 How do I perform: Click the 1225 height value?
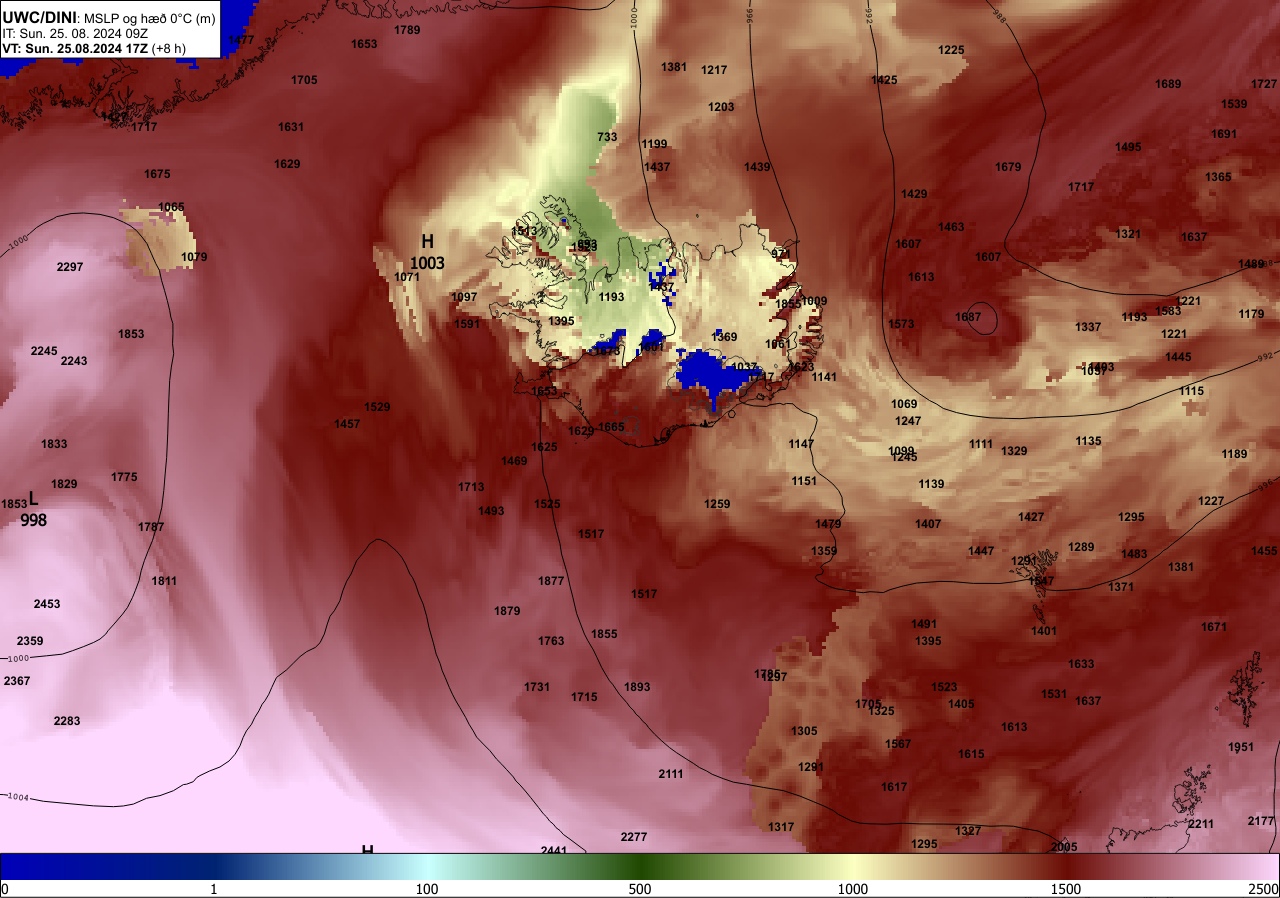[x=951, y=50]
